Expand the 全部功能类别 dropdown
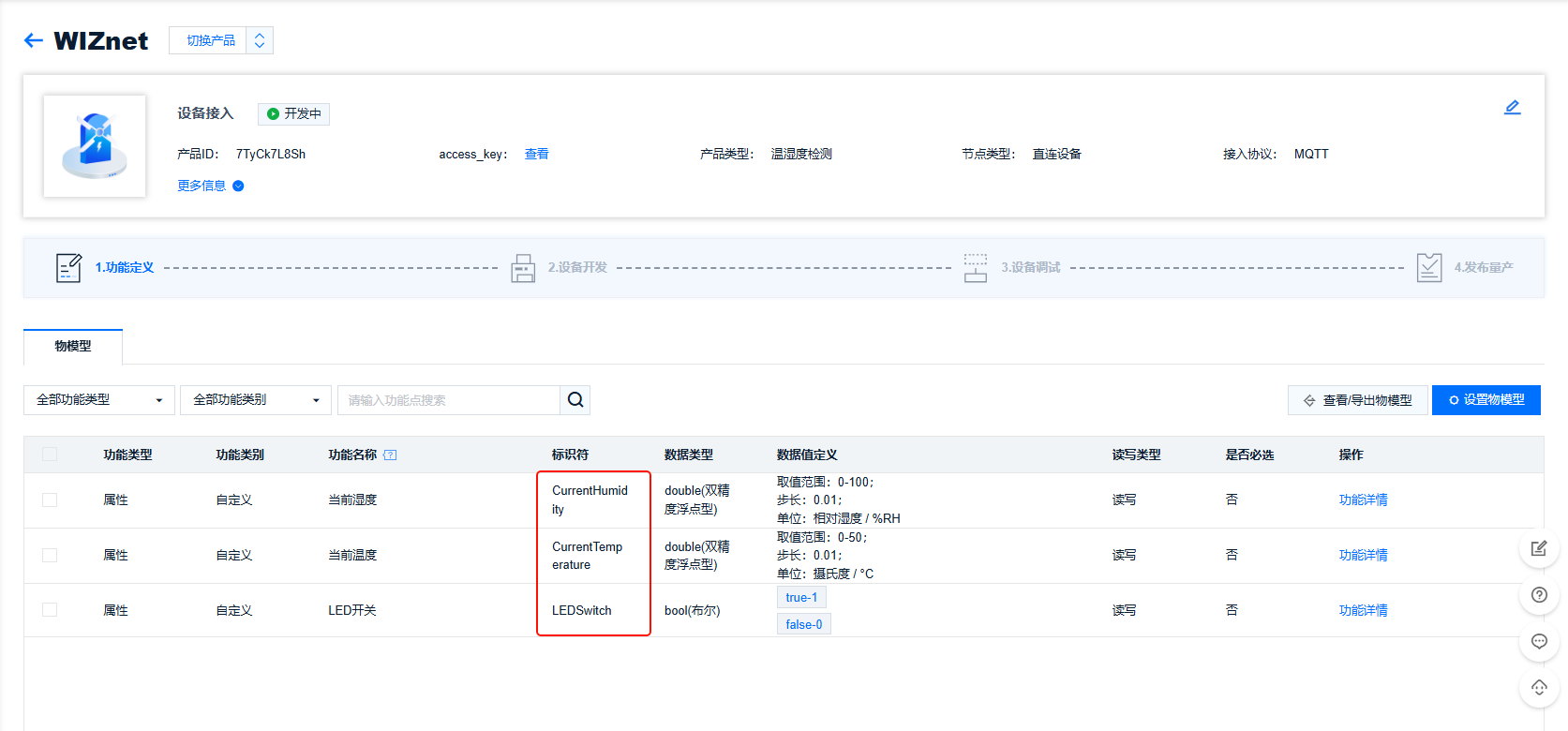1568x731 pixels. [x=255, y=400]
